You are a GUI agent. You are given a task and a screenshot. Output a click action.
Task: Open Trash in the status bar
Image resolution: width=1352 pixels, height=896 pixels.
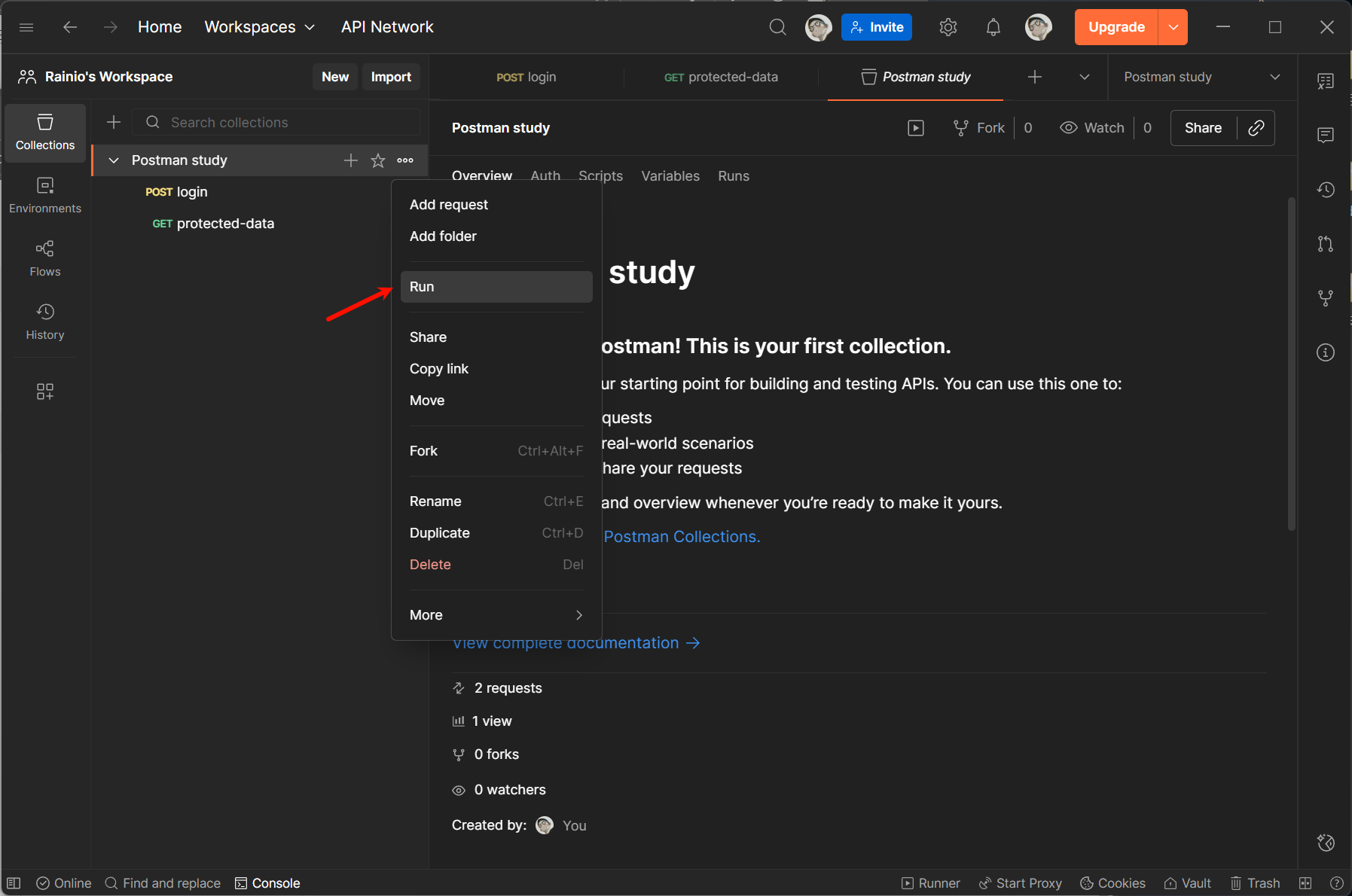point(1255,883)
